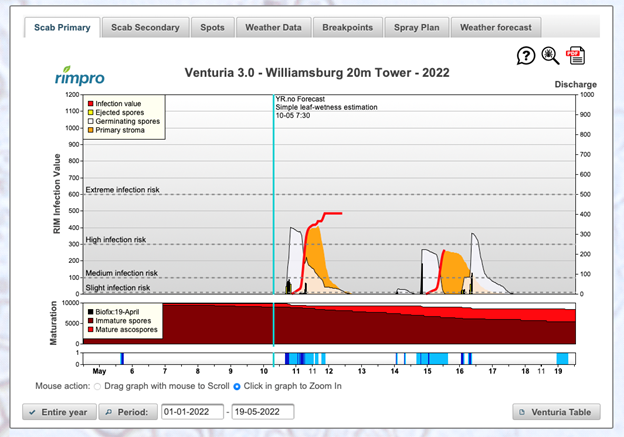Screen dimensions: 624x437
Task: Open the Spots tab
Action: tap(211, 27)
